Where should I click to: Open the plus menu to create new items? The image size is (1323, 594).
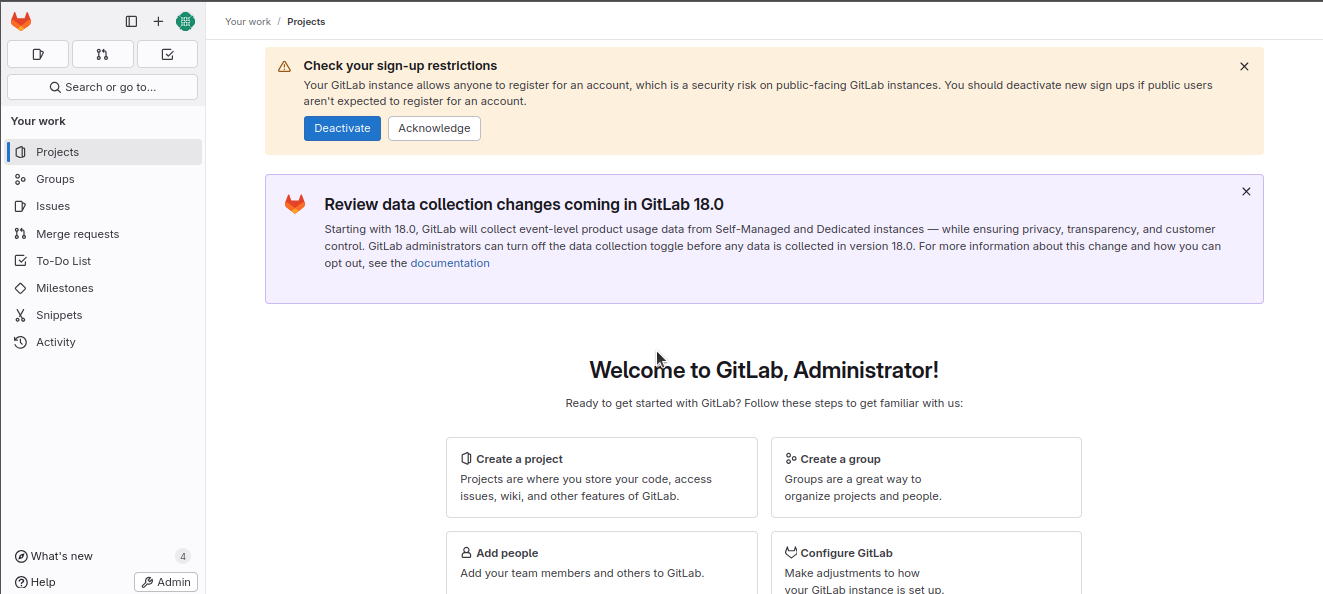click(158, 20)
